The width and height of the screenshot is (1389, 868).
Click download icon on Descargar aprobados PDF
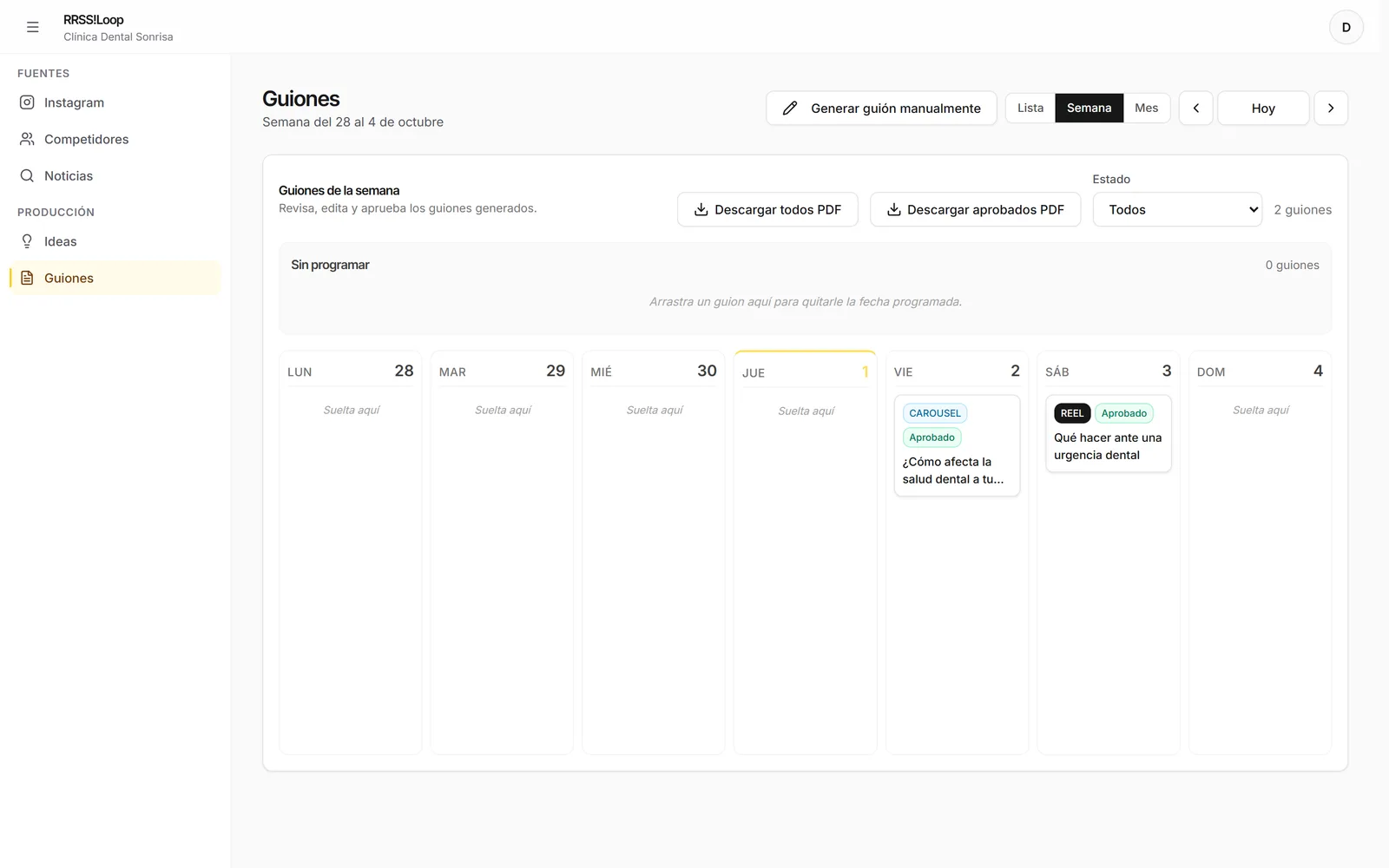[893, 209]
